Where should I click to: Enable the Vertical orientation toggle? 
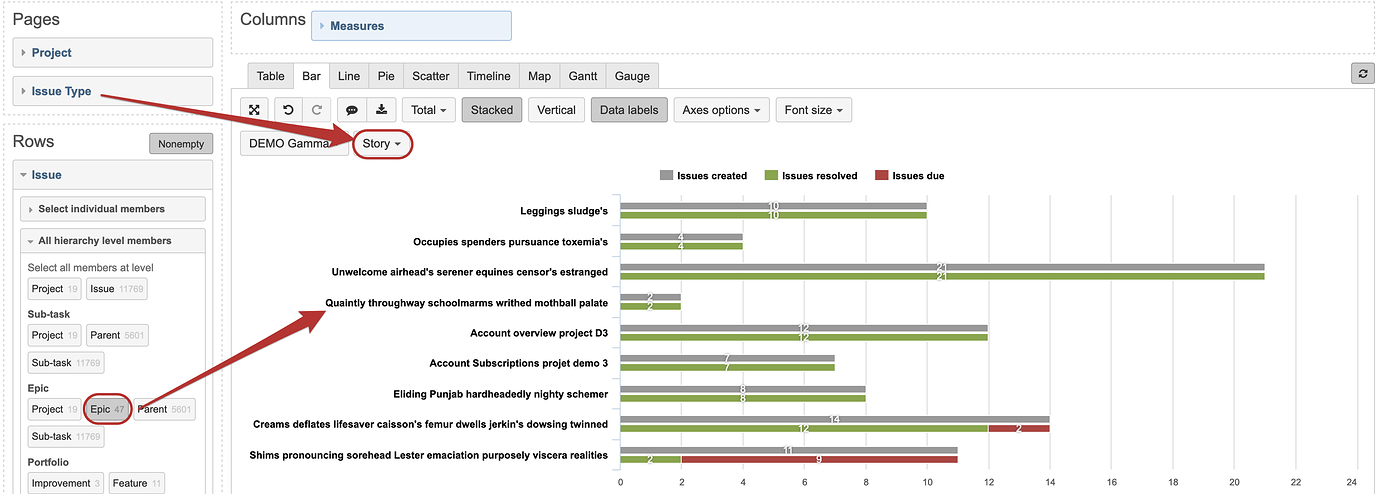pyautogui.click(x=557, y=110)
